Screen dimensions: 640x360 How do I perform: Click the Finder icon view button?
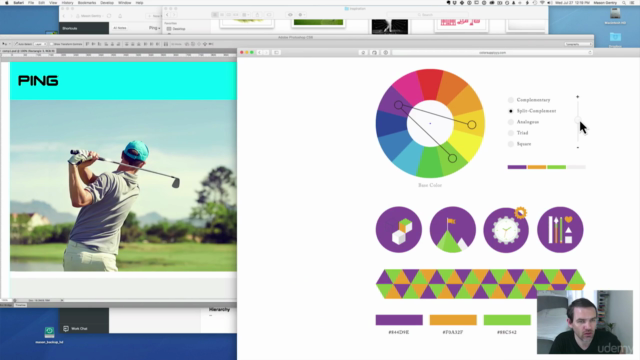tap(215, 15)
